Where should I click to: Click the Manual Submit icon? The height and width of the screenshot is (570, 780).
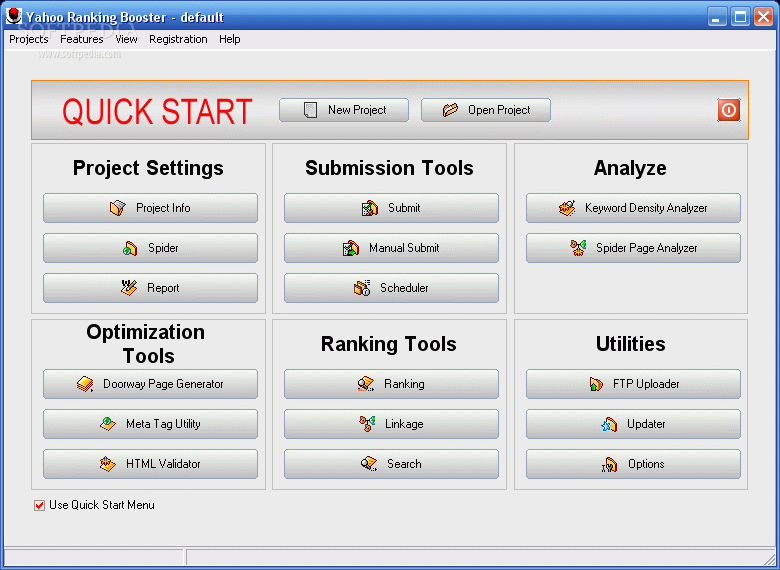tap(351, 248)
